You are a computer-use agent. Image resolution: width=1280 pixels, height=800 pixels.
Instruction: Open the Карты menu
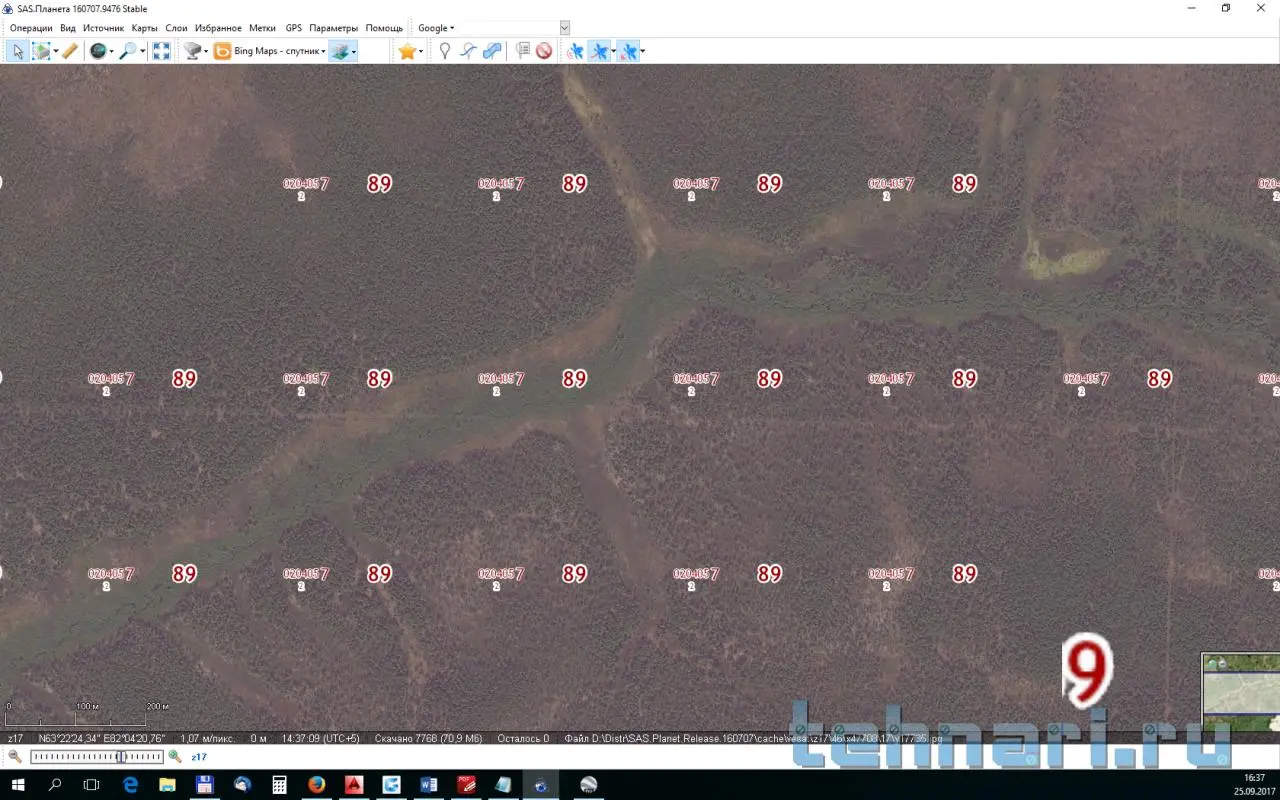tap(145, 28)
